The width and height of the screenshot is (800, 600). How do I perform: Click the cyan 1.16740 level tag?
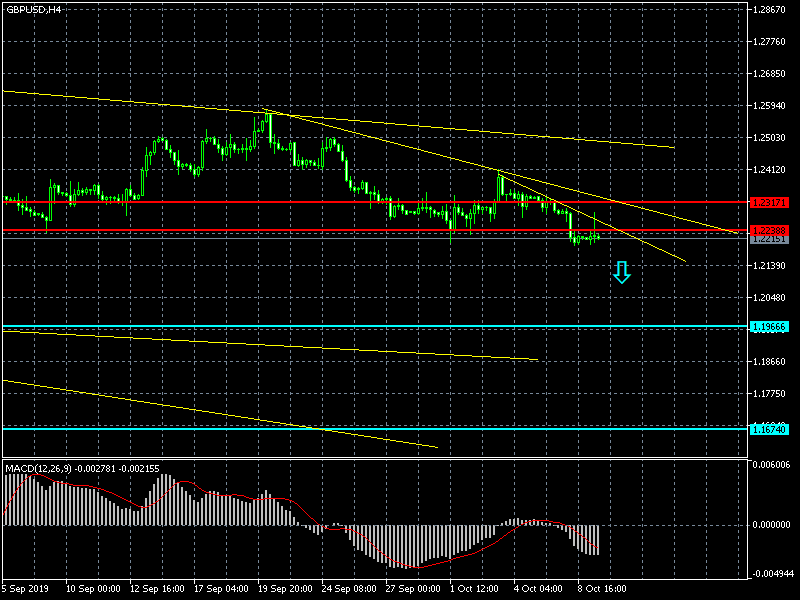(769, 429)
